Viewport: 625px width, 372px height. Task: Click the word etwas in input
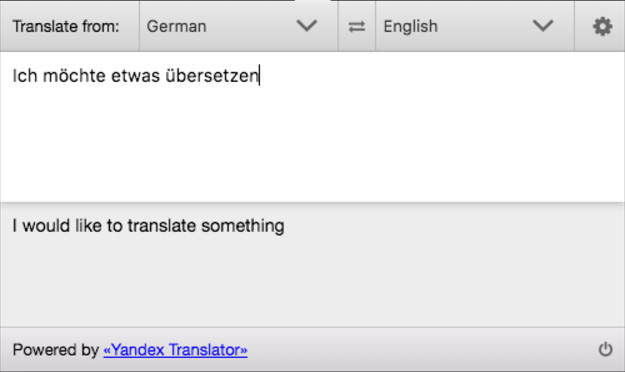pyautogui.click(x=135, y=75)
